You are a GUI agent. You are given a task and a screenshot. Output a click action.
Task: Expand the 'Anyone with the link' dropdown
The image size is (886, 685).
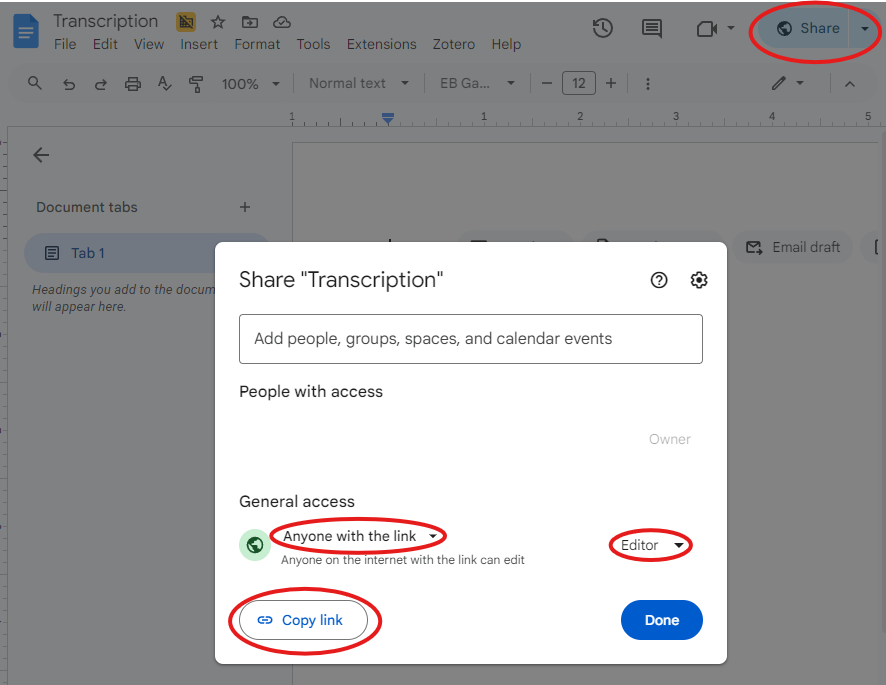359,537
